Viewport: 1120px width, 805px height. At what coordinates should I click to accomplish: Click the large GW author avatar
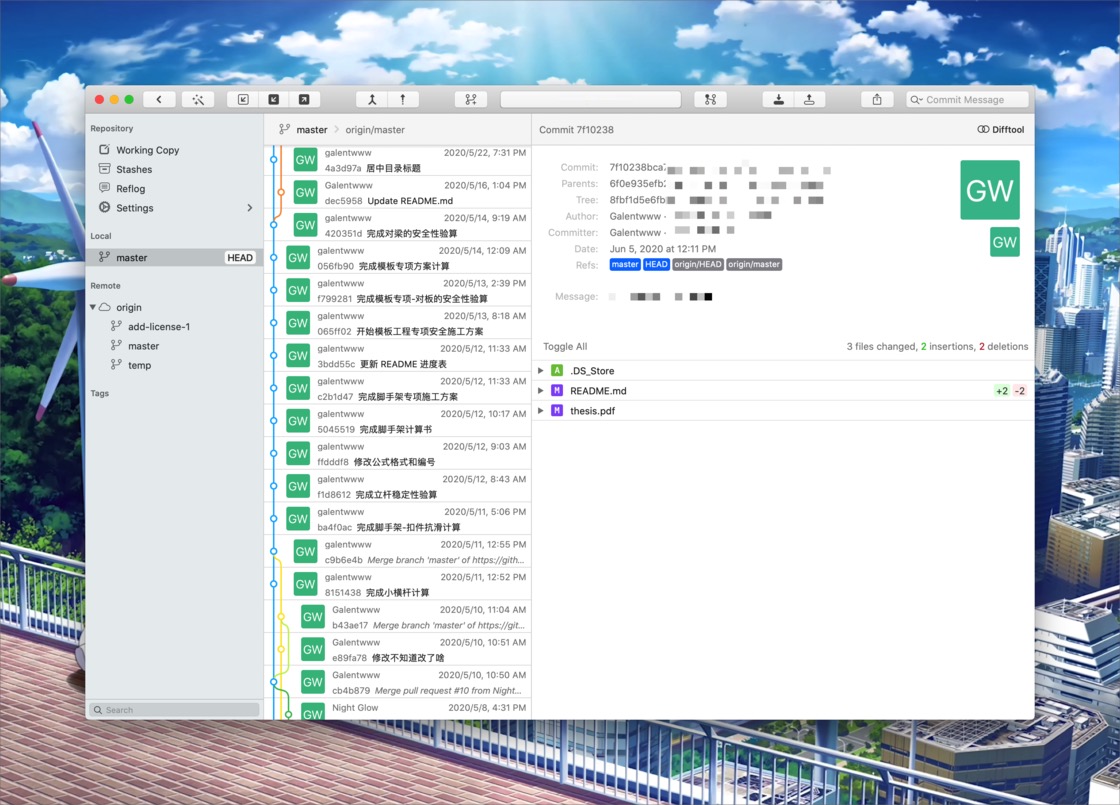point(990,190)
